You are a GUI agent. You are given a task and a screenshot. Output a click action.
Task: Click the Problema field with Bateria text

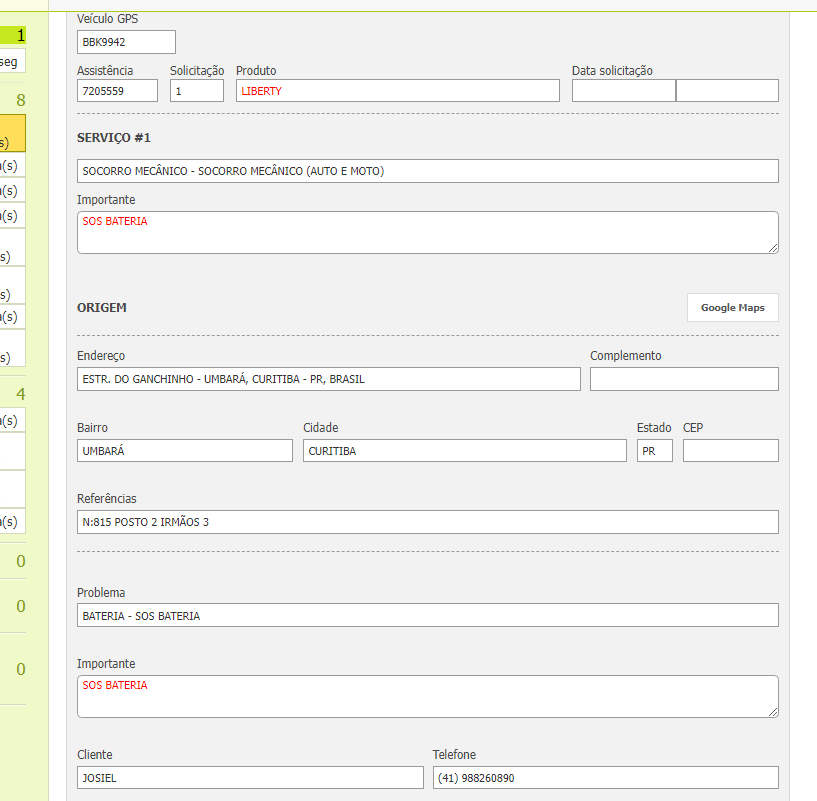tap(427, 616)
